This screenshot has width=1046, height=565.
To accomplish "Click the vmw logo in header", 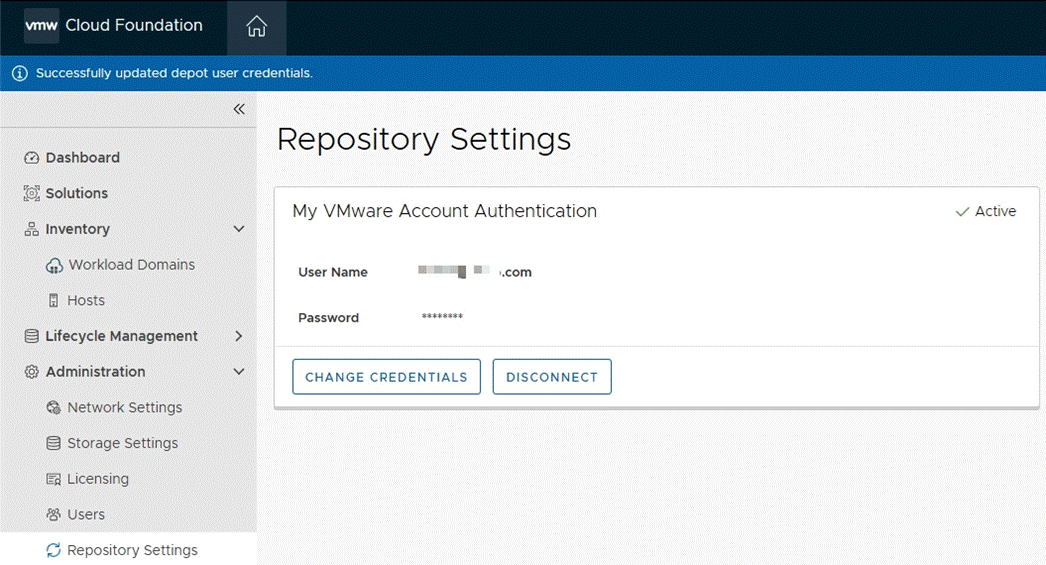I will tap(41, 26).
